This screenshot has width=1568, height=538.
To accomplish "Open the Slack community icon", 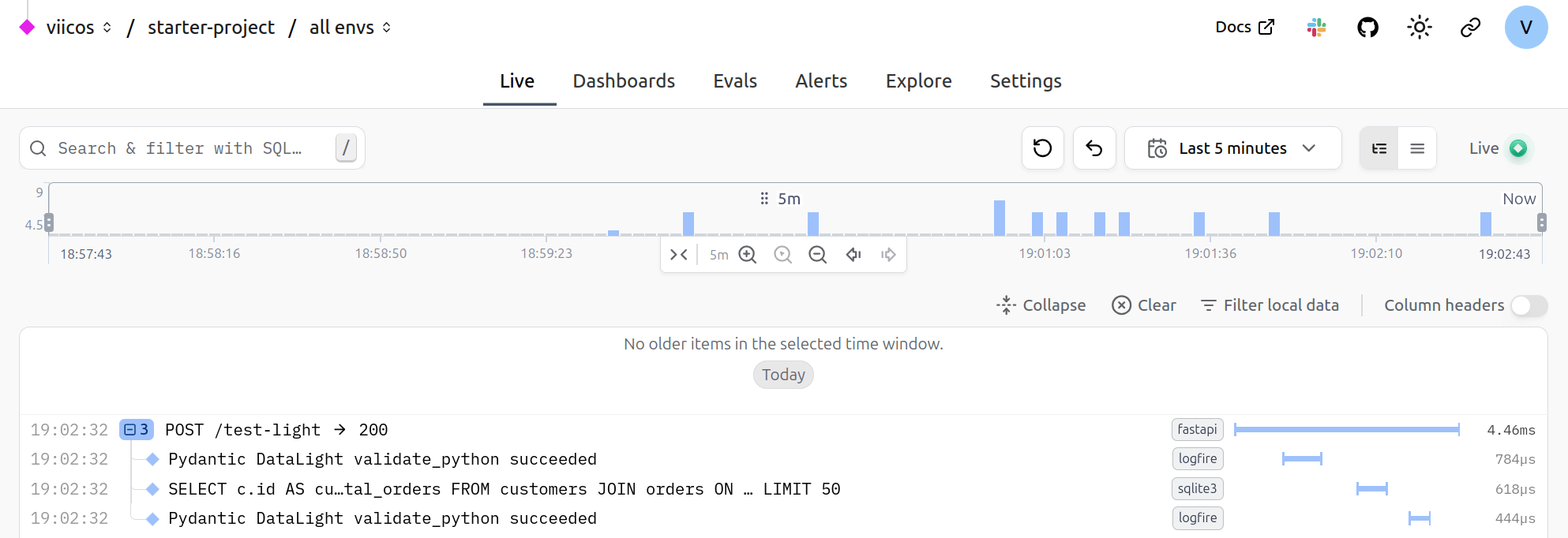I will pyautogui.click(x=1316, y=28).
